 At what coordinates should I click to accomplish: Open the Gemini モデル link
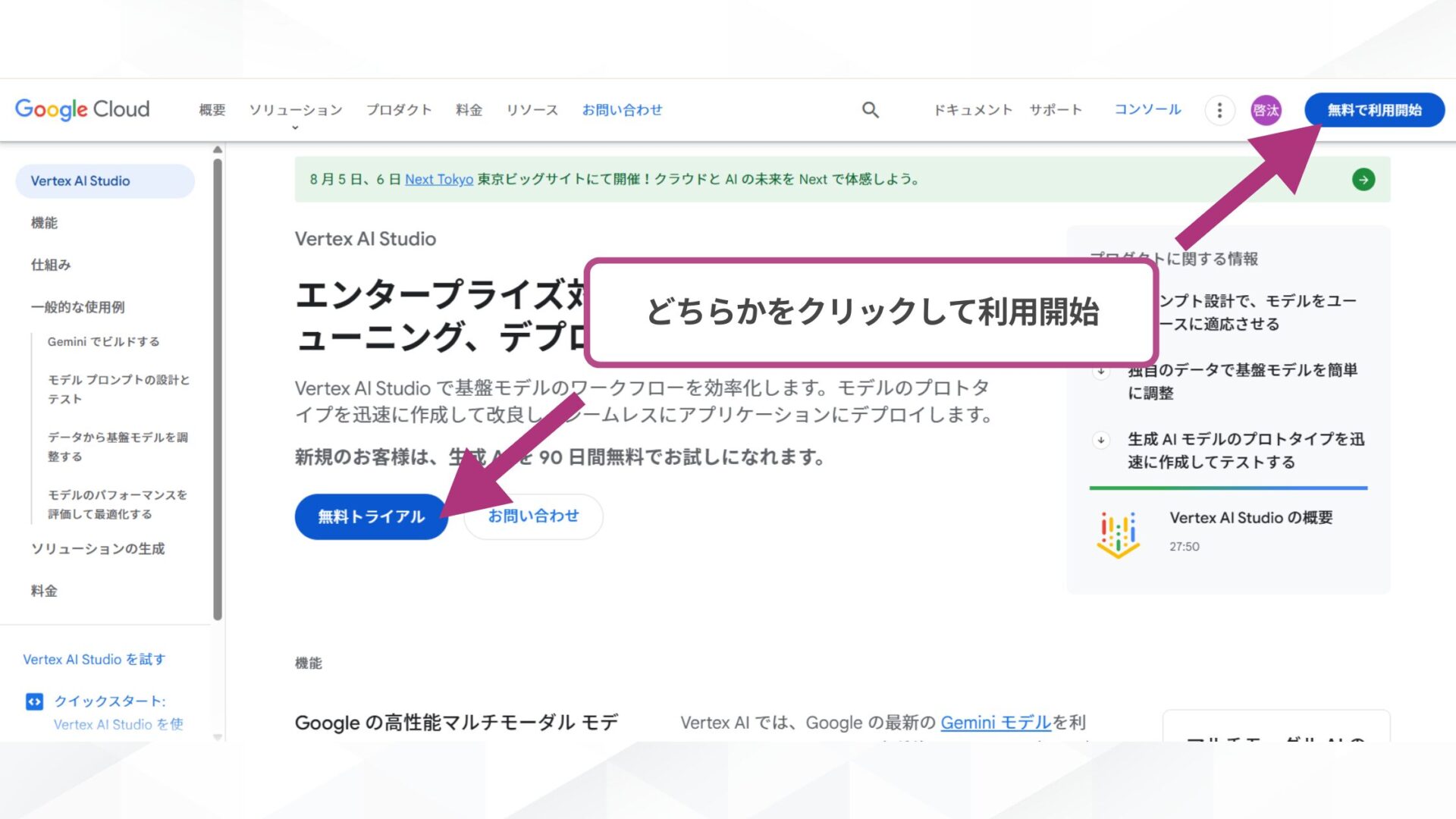click(994, 723)
